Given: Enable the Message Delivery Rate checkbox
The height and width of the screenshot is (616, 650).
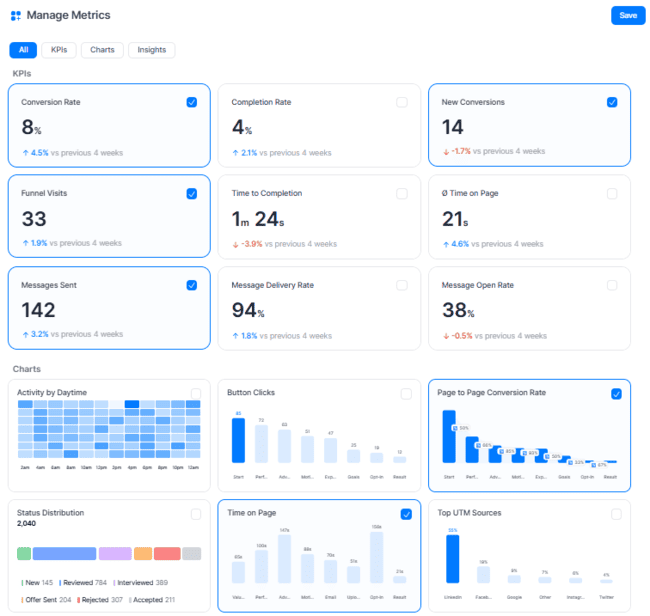Looking at the screenshot, I should pos(402,285).
